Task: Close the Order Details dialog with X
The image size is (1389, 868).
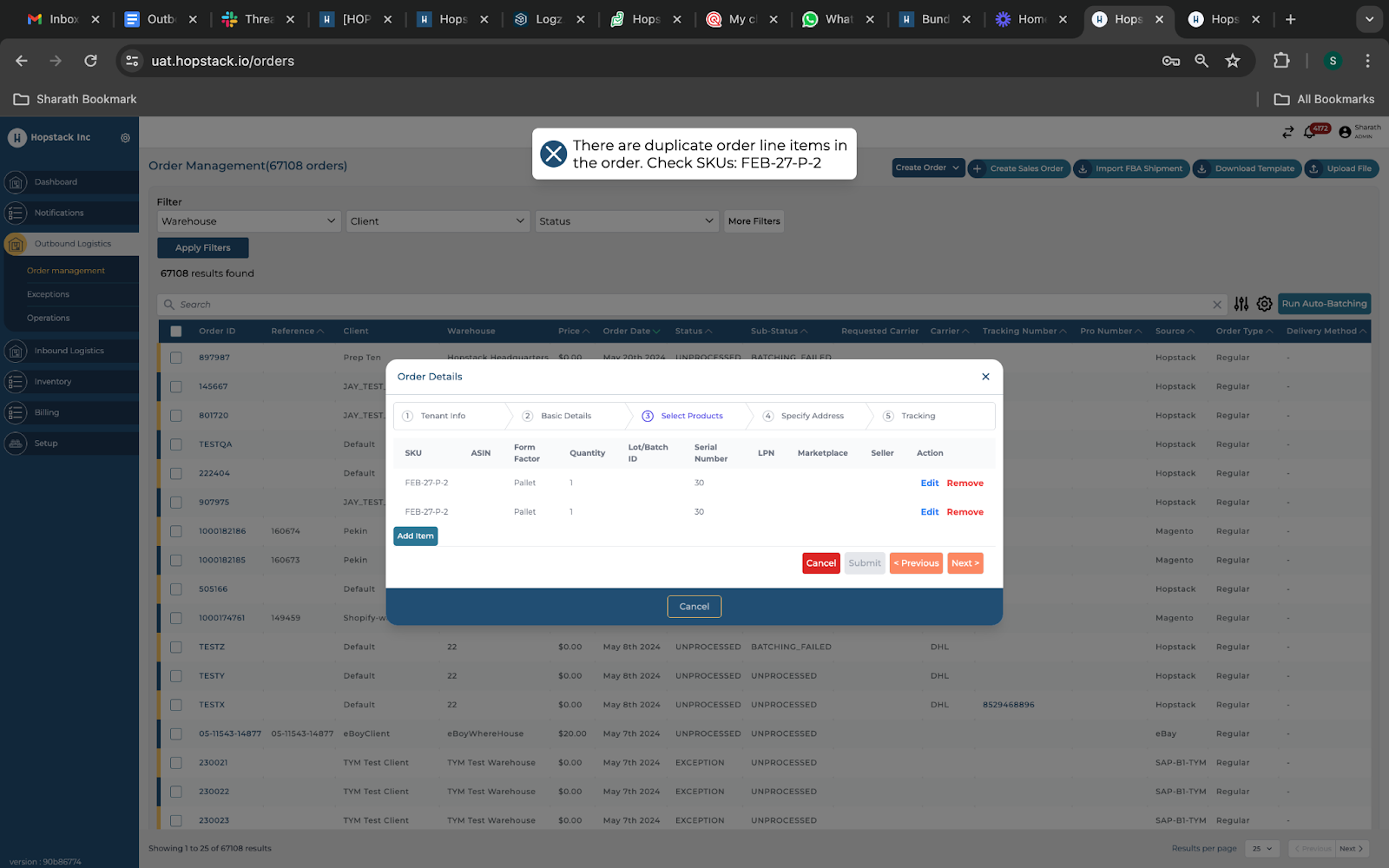Action: coord(985,377)
